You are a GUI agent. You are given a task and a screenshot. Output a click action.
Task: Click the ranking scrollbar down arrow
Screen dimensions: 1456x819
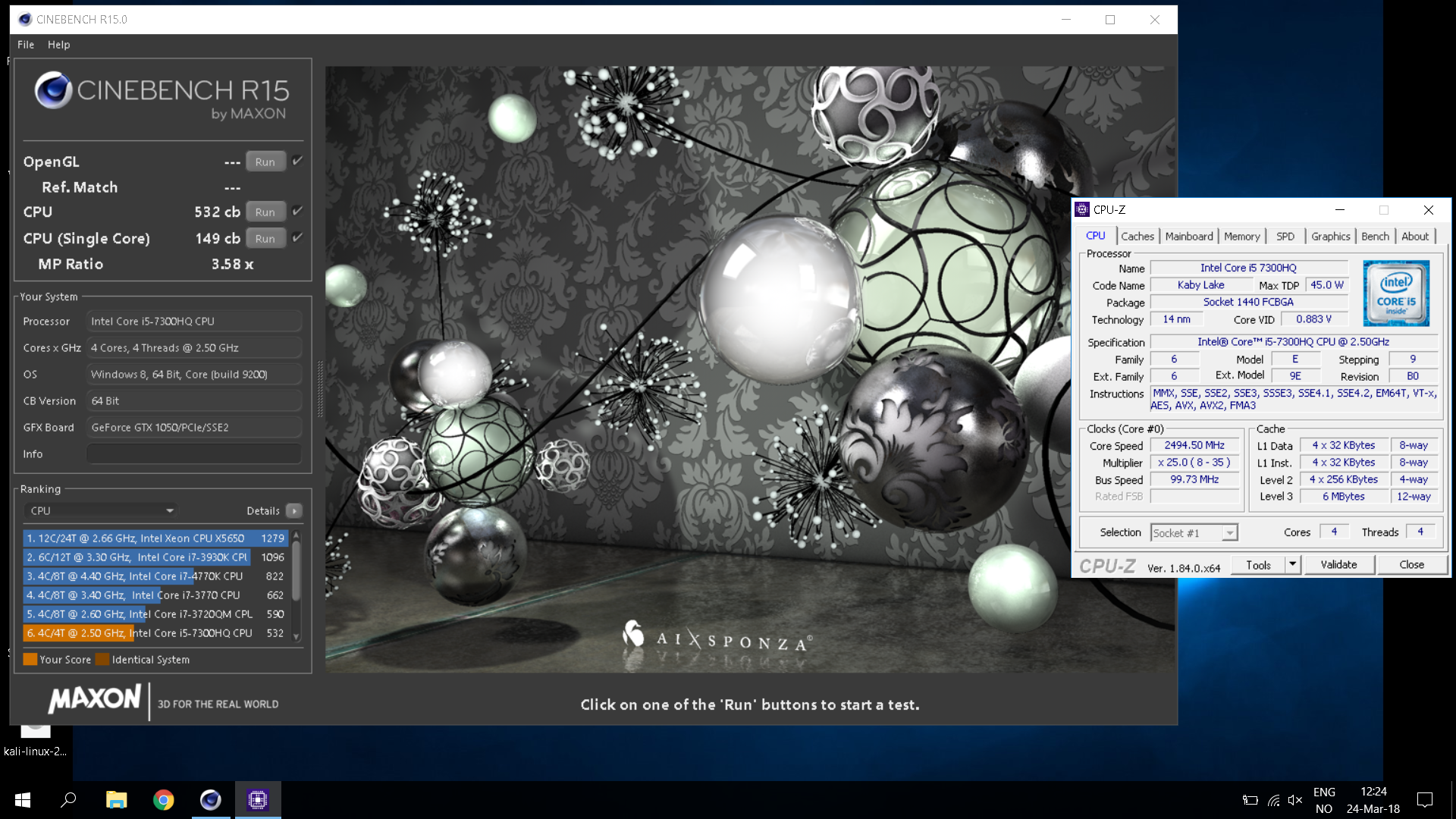(297, 636)
